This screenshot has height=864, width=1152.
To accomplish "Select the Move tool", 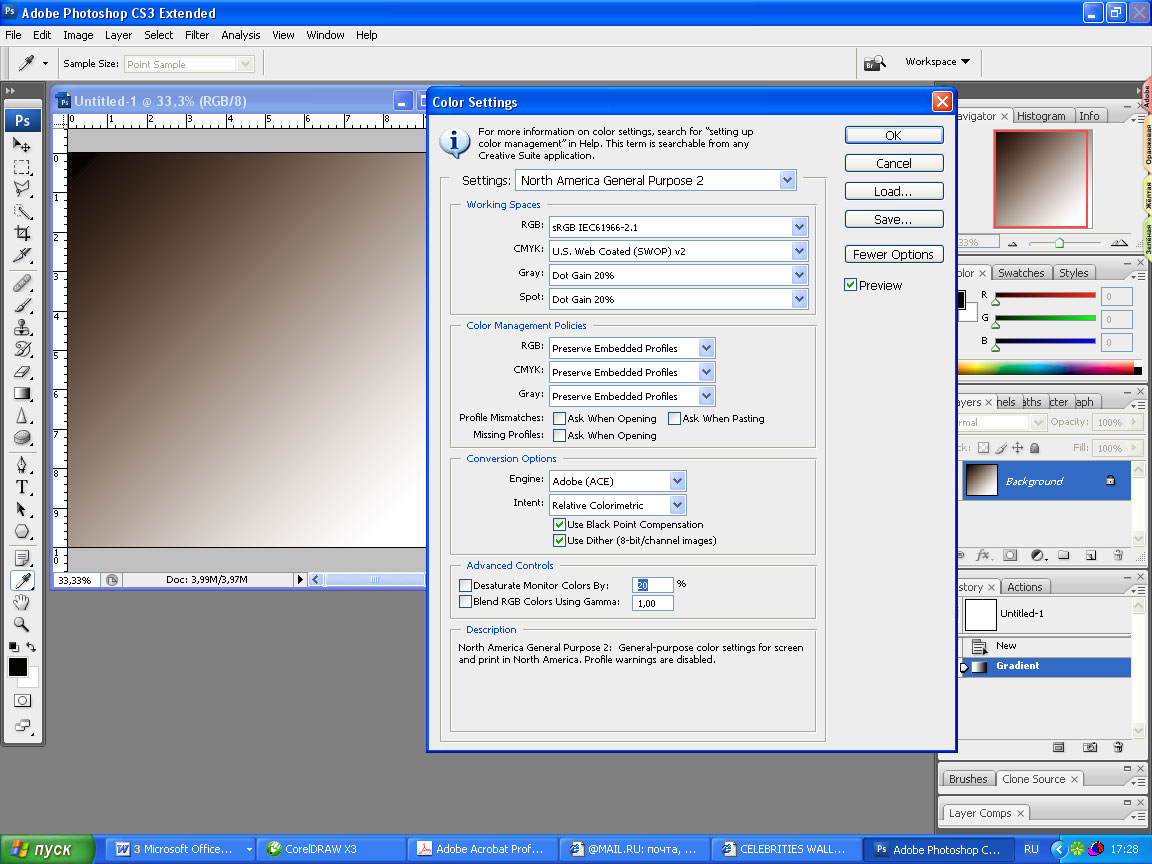I will pos(22,145).
